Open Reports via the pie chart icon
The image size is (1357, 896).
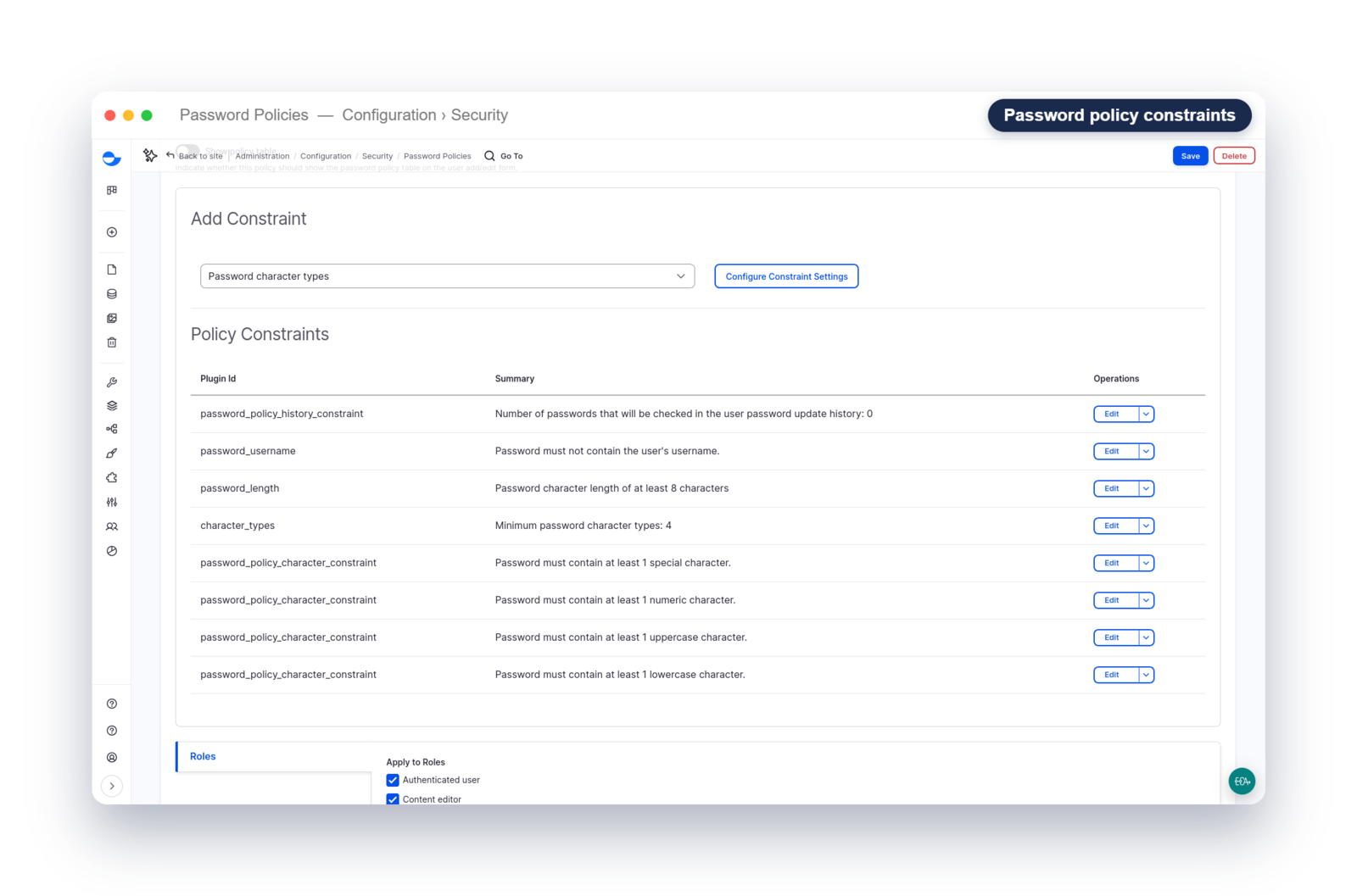pyautogui.click(x=112, y=551)
